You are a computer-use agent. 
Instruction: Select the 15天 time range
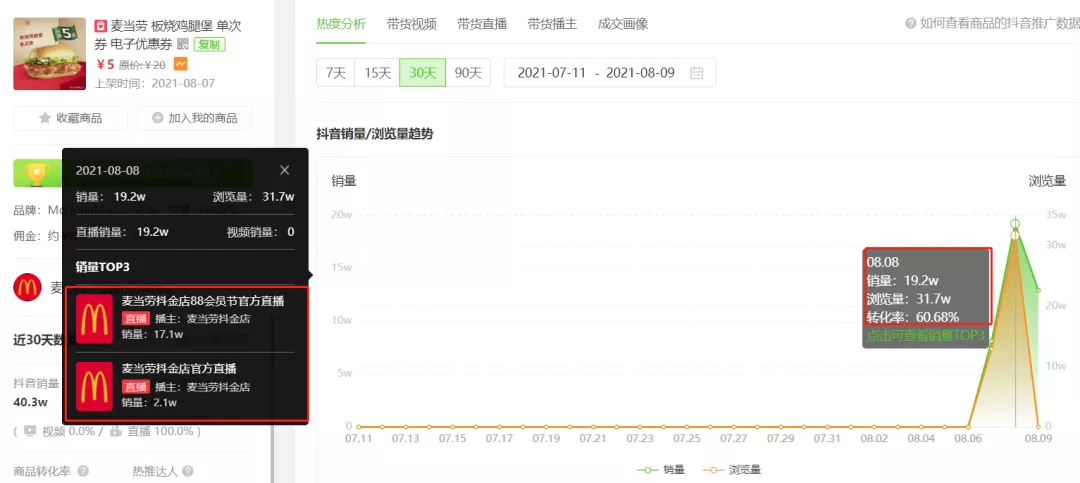click(x=377, y=72)
